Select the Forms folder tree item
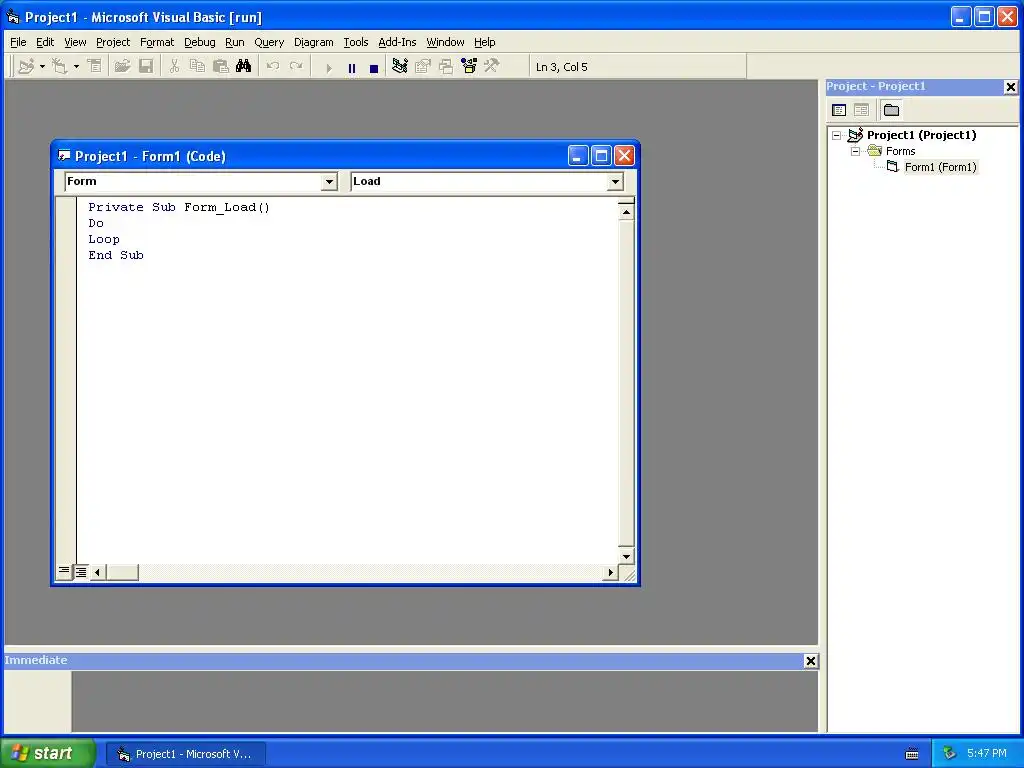Screen dimensions: 1024x768 tap(901, 152)
